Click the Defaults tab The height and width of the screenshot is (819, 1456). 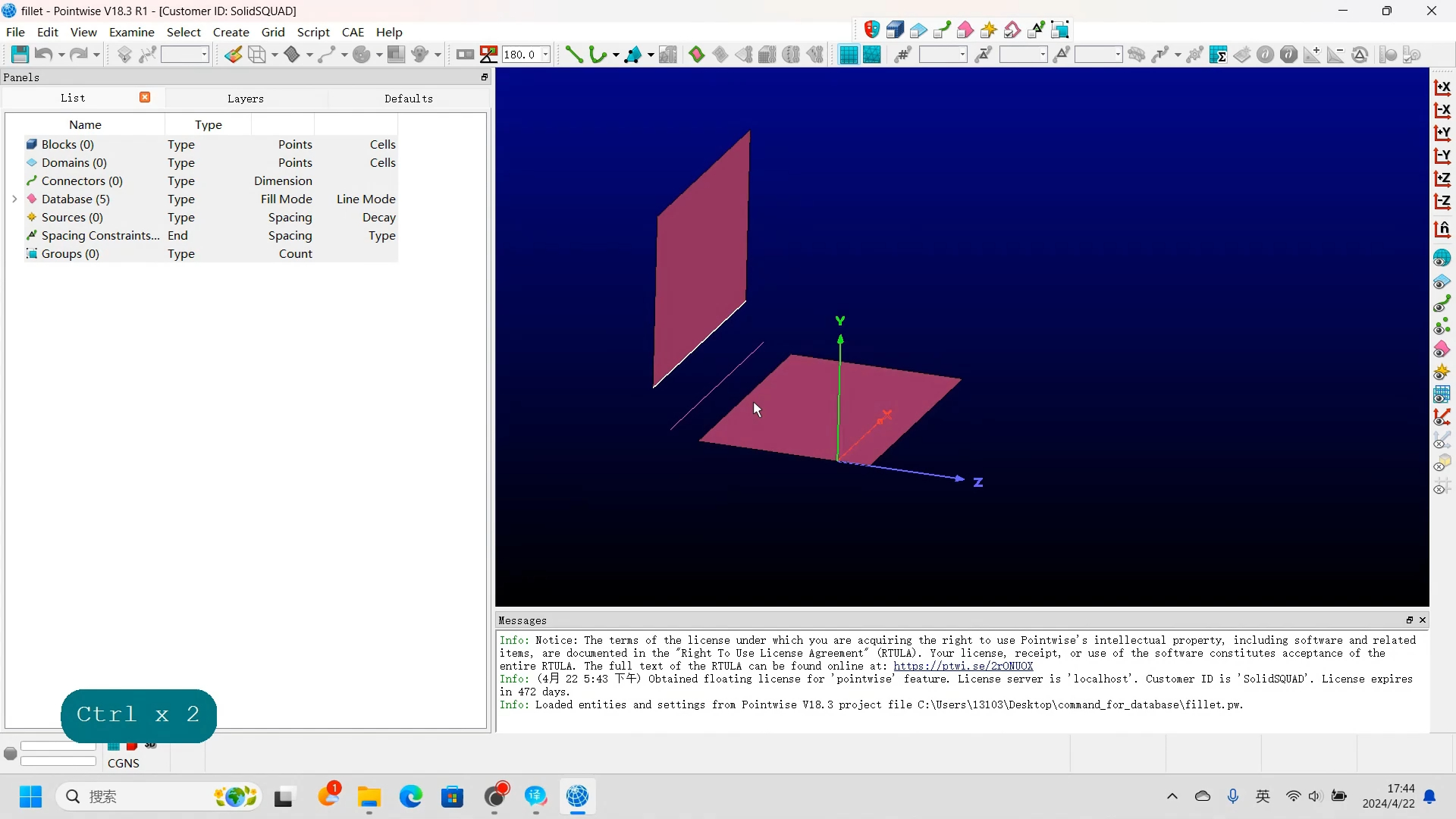tap(408, 99)
